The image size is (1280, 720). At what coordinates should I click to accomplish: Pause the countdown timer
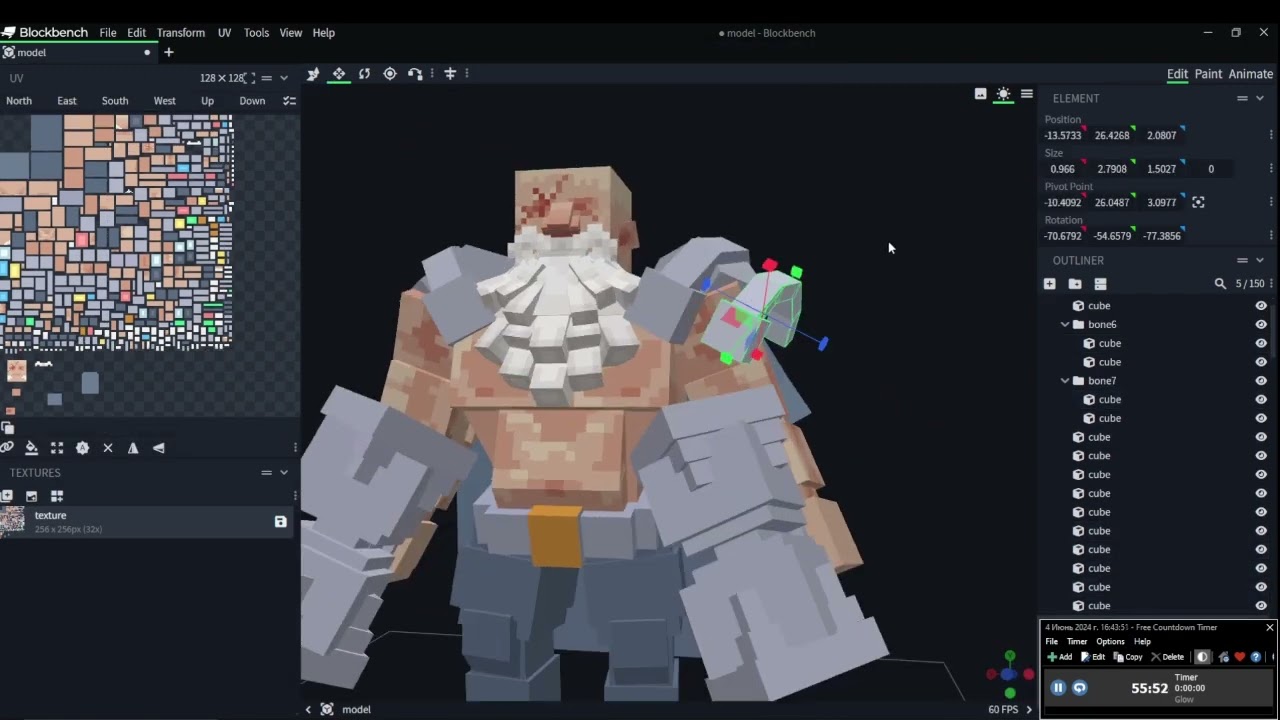[1058, 688]
